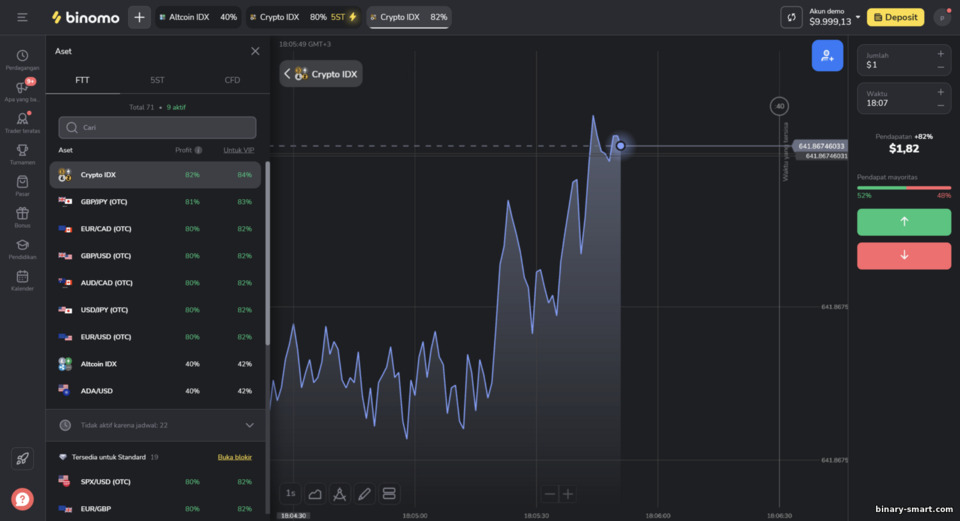Zoom in chart with plus button

[x=568, y=494]
